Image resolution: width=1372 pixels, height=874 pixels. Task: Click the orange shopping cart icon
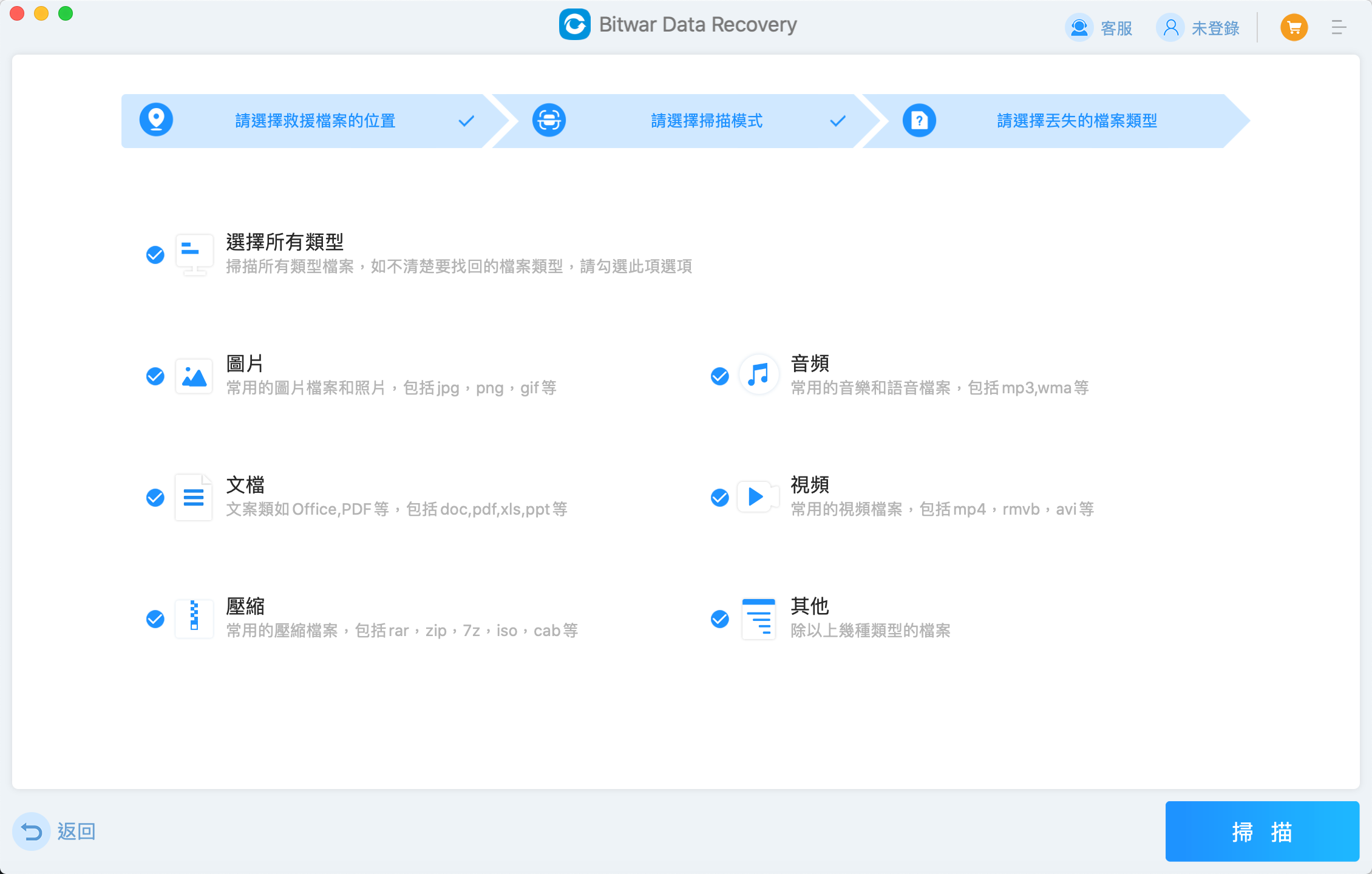(x=1294, y=27)
